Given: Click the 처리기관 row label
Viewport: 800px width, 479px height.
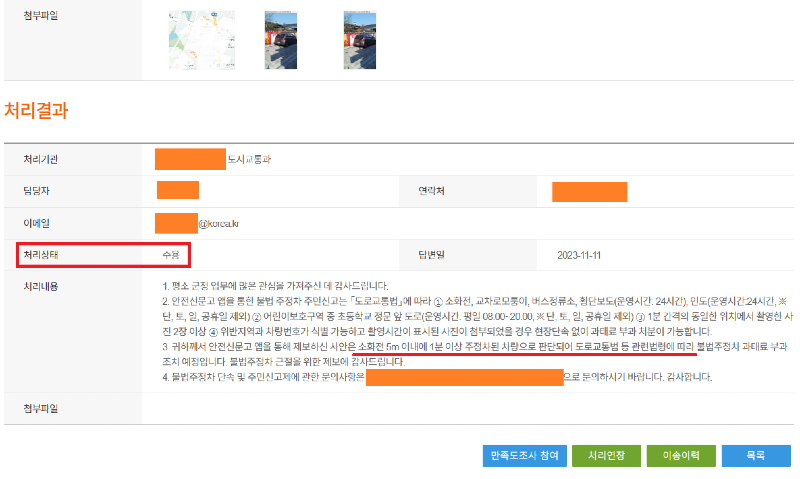Looking at the screenshot, I should [x=41, y=160].
